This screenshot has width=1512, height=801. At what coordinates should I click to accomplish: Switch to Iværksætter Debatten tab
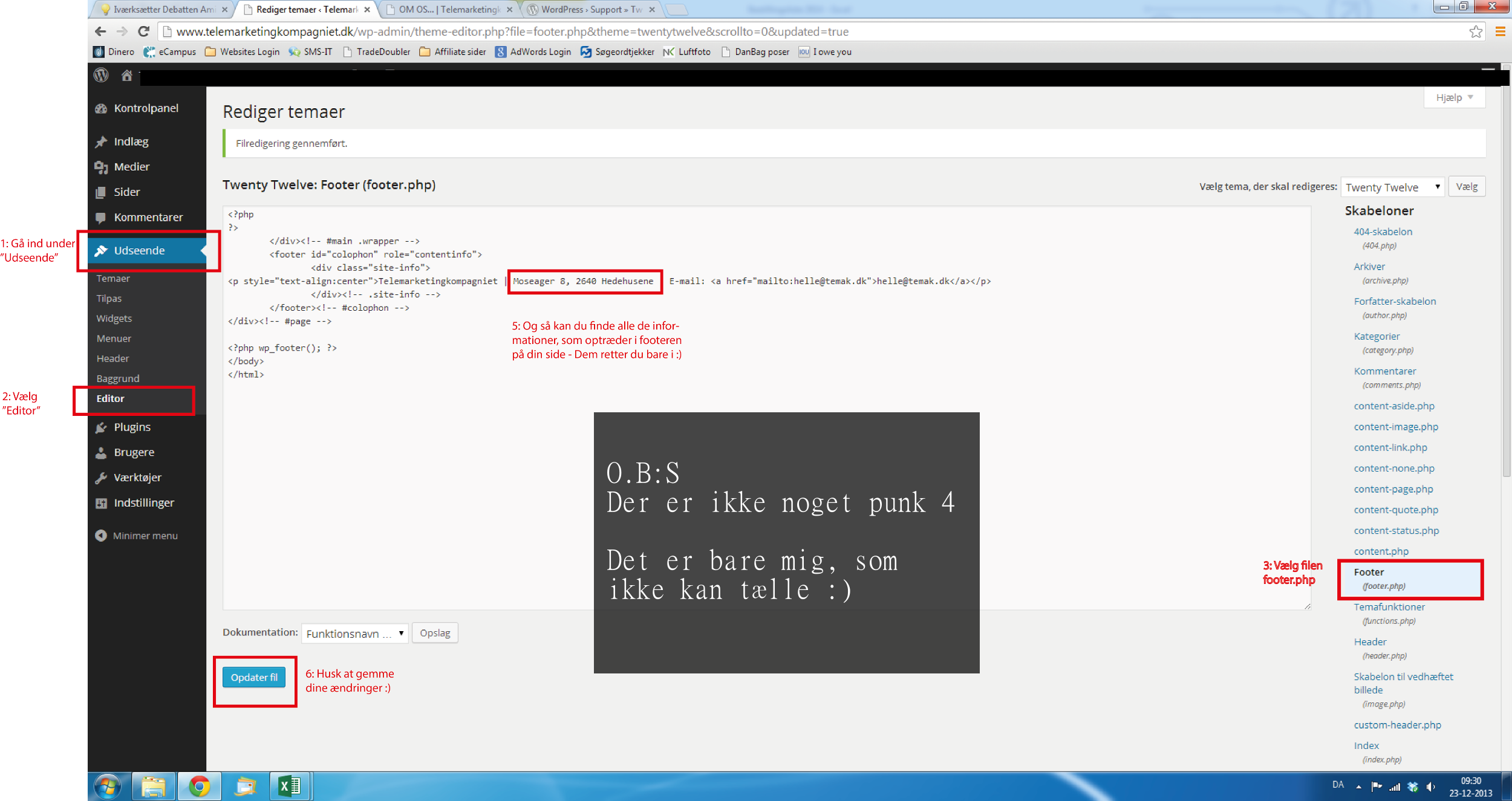pyautogui.click(x=163, y=10)
